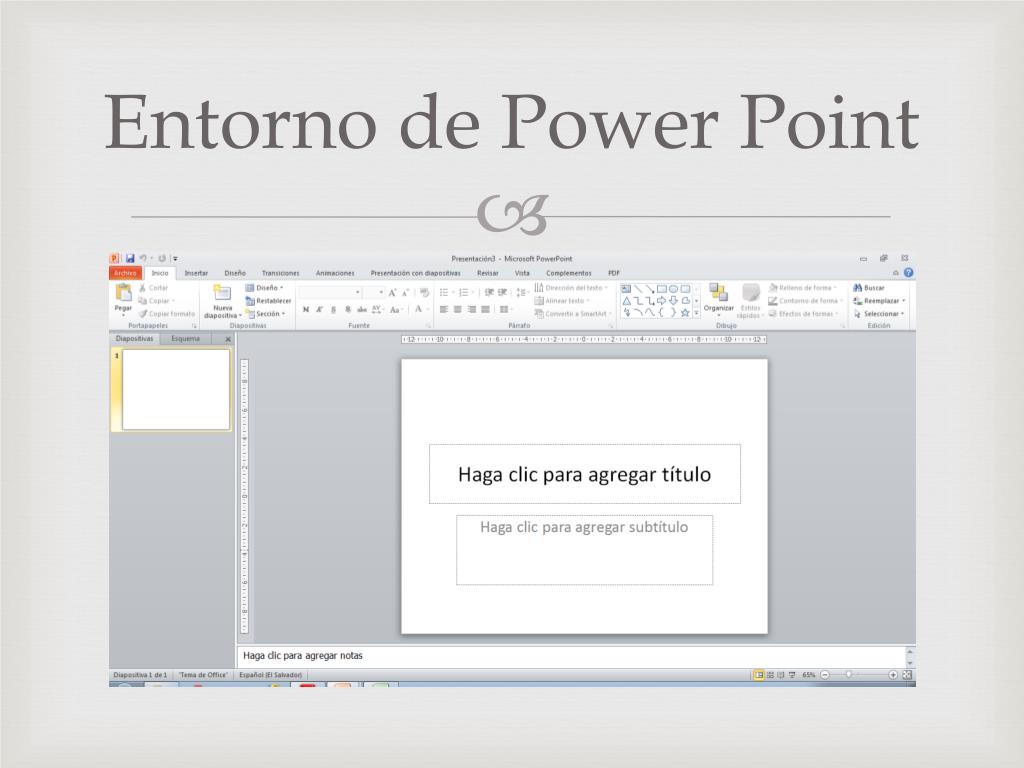The height and width of the screenshot is (768, 1024).
Task: Click 'Haga clic para agregar título' placeholder
Action: [x=584, y=474]
